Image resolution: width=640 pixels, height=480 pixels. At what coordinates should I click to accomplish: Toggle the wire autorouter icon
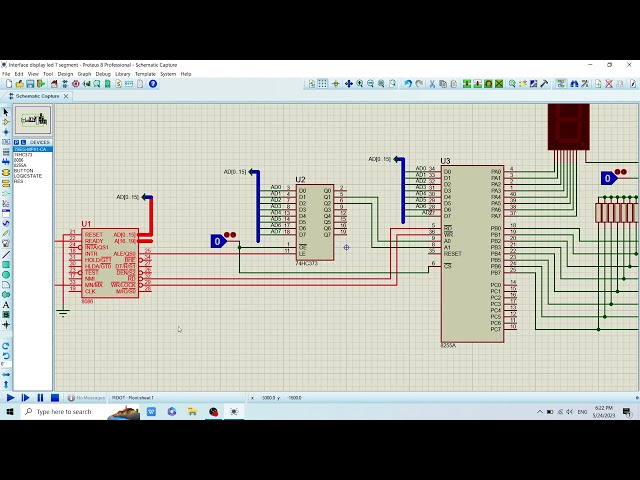coord(561,84)
